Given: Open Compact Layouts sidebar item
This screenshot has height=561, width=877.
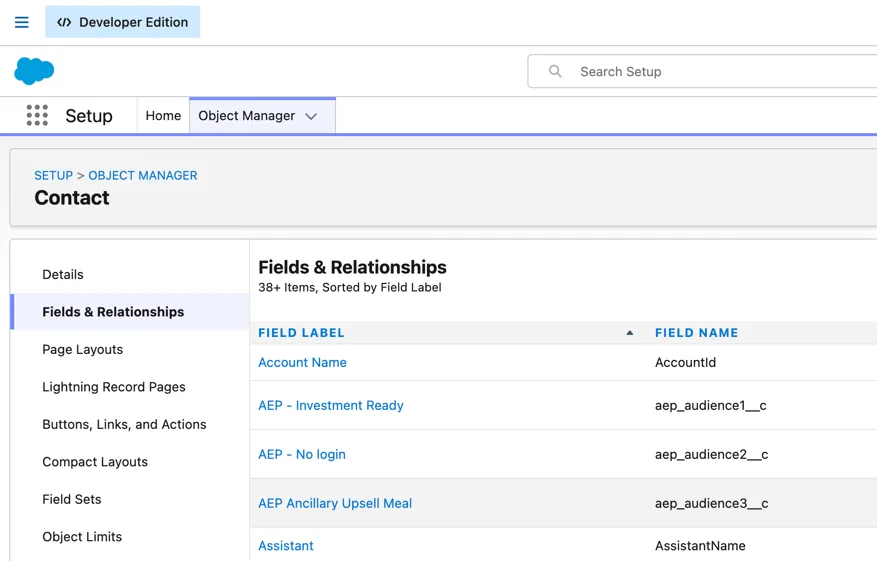Looking at the screenshot, I should (x=95, y=462).
